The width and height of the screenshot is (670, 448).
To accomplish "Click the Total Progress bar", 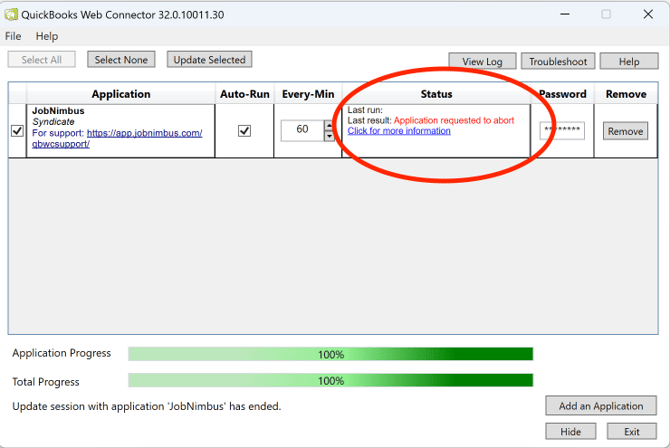I will [331, 380].
